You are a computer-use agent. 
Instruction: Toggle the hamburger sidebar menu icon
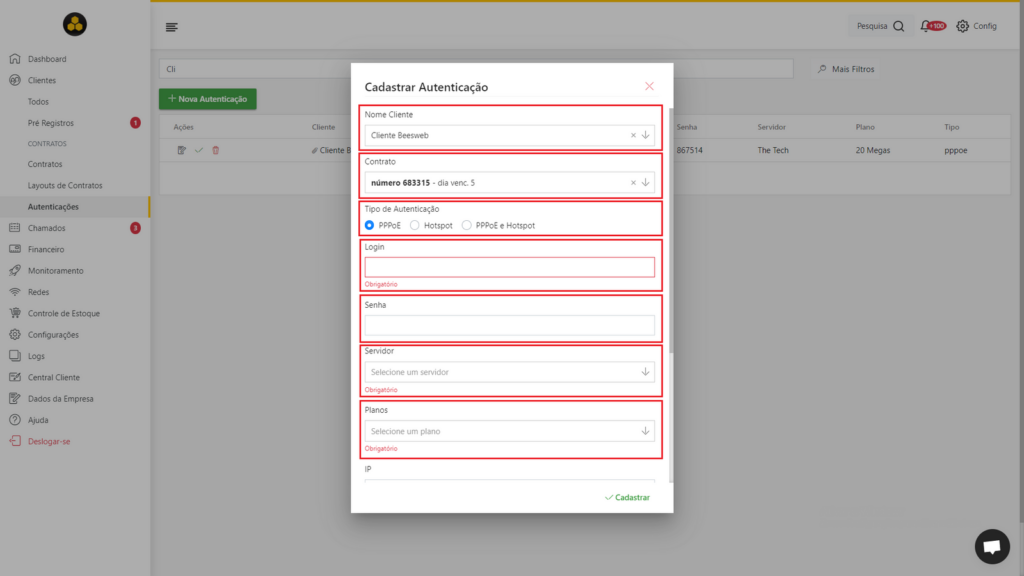(171, 27)
